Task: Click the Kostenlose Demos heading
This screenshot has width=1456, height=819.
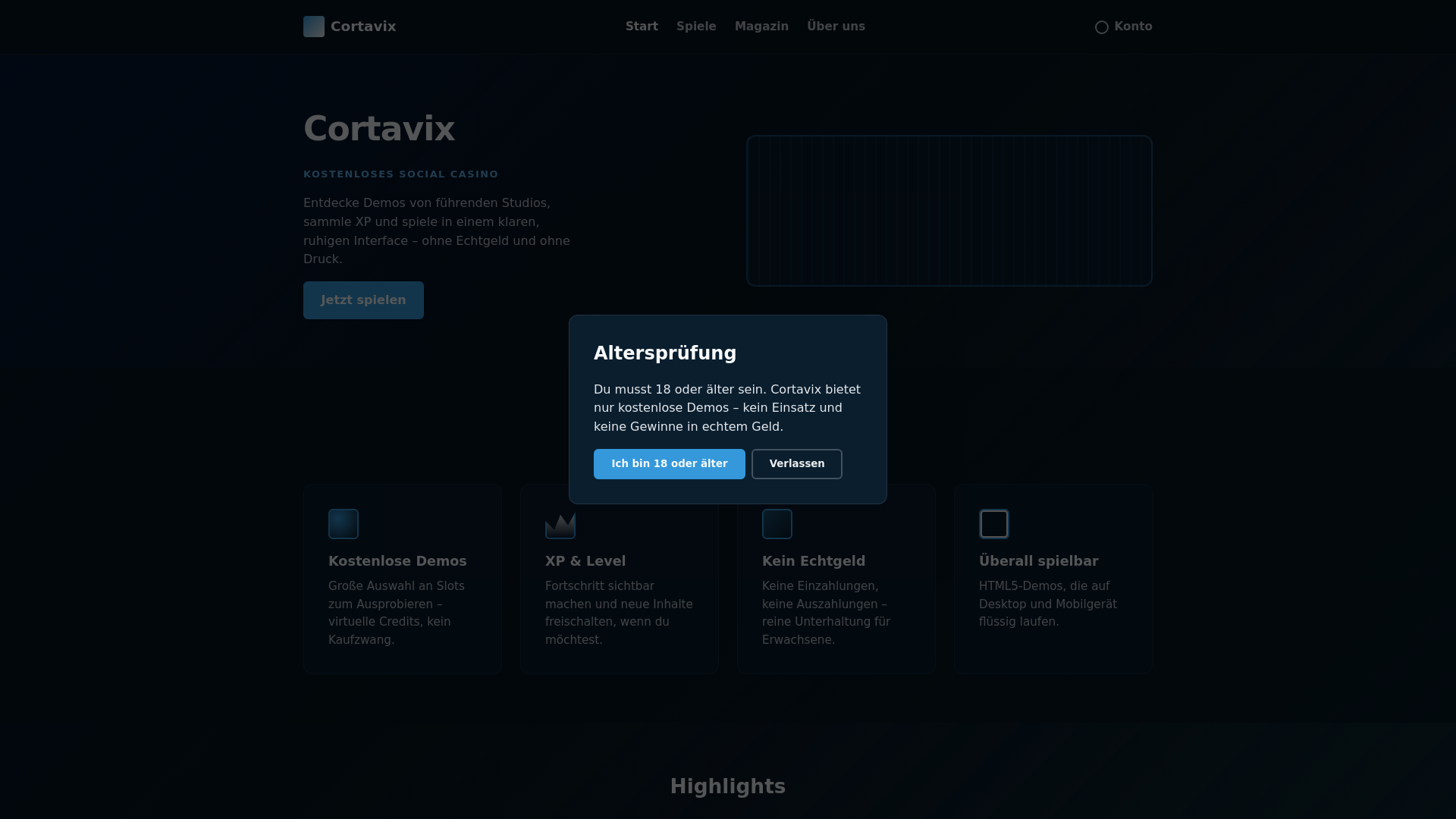Action: pyautogui.click(x=397, y=561)
